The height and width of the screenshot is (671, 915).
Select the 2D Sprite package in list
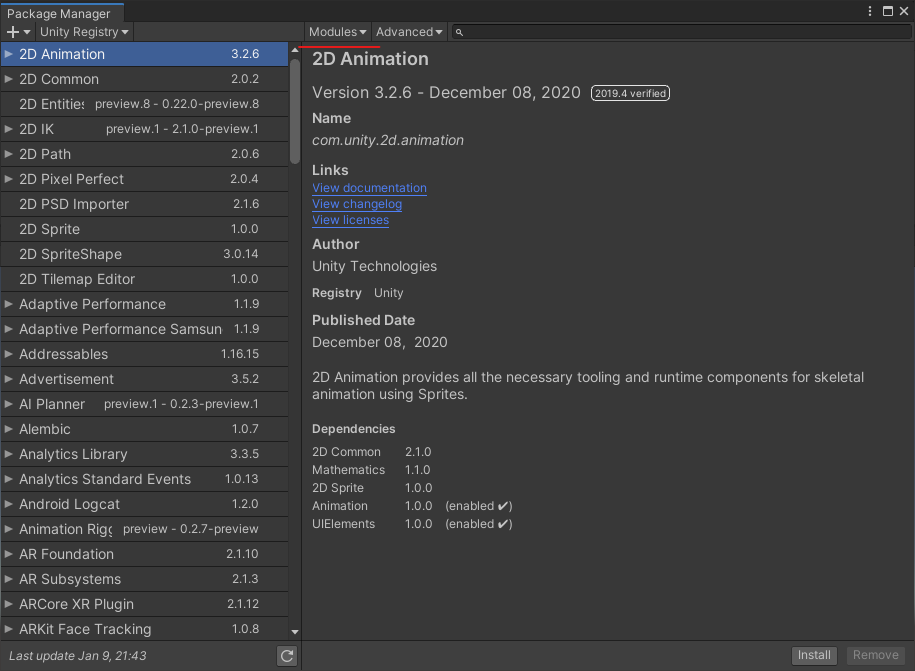[145, 229]
